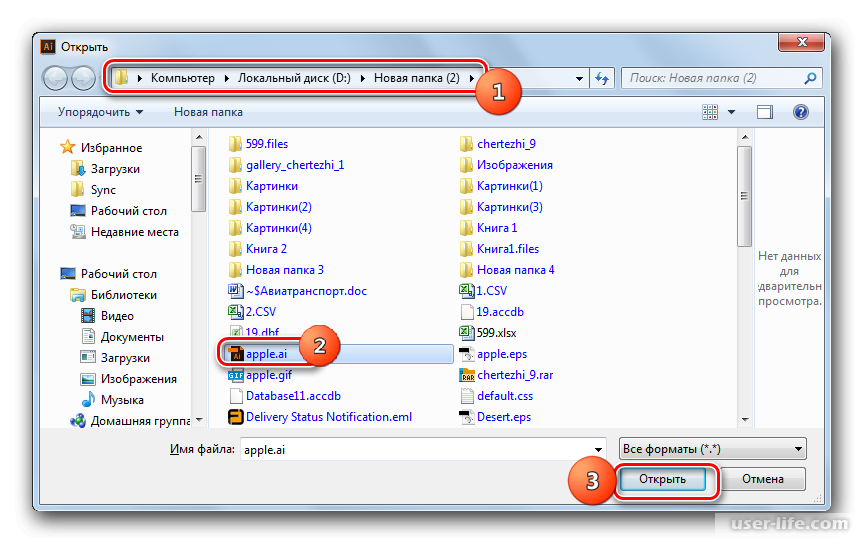Click the RAR archive icon of chertezhi_9.rar
864x544 pixels.
click(x=467, y=375)
